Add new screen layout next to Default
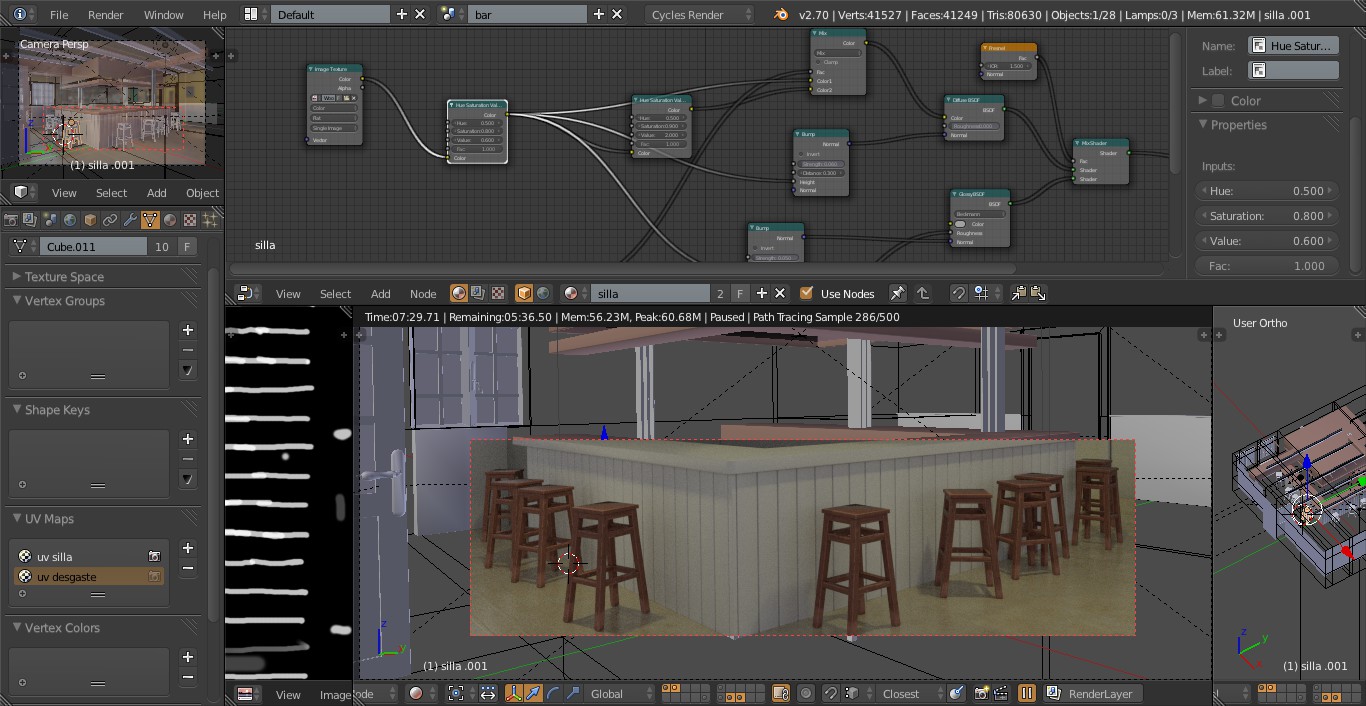The height and width of the screenshot is (706, 1366). coord(402,15)
